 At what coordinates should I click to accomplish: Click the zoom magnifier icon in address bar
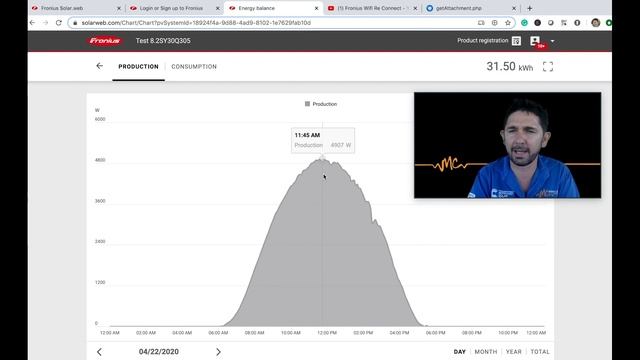[x=495, y=23]
